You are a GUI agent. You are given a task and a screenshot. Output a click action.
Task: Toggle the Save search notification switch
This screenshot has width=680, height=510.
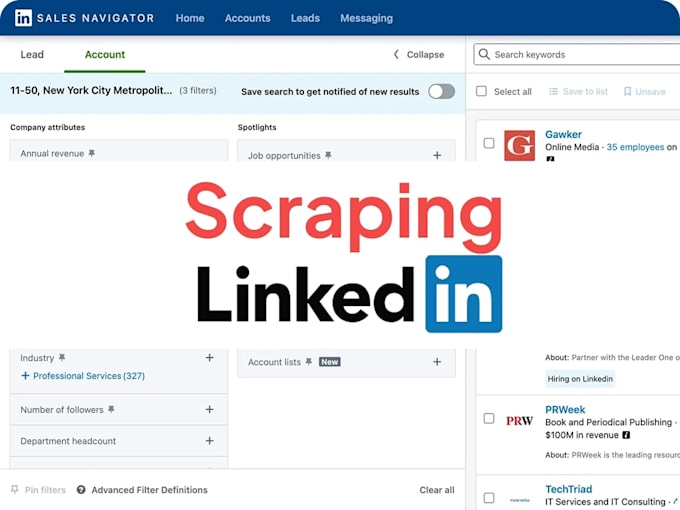[441, 92]
